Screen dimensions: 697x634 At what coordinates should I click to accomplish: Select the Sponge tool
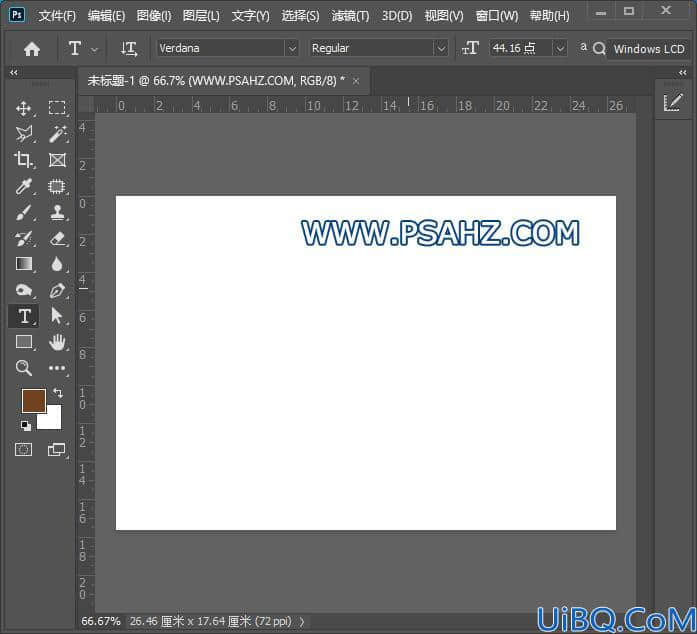point(24,290)
